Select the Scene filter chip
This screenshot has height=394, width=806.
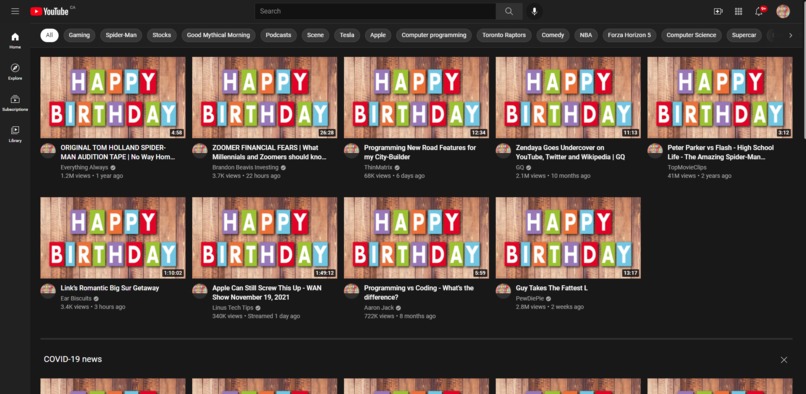(x=315, y=35)
